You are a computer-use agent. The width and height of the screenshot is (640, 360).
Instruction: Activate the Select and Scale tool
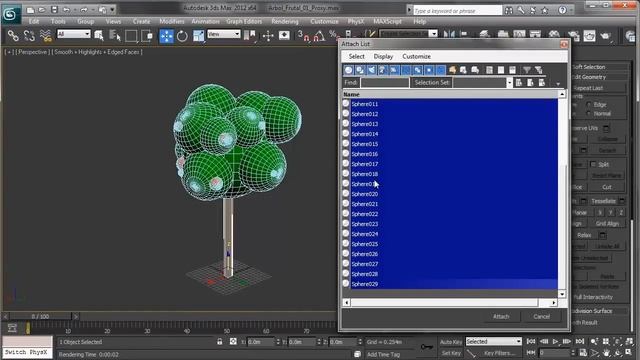[198, 36]
